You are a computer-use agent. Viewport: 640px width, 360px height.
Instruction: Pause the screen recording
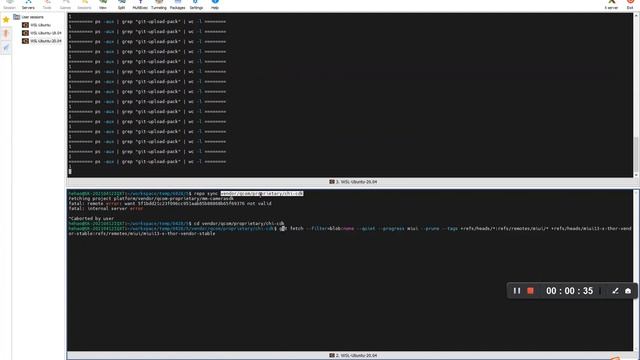pyautogui.click(x=517, y=291)
